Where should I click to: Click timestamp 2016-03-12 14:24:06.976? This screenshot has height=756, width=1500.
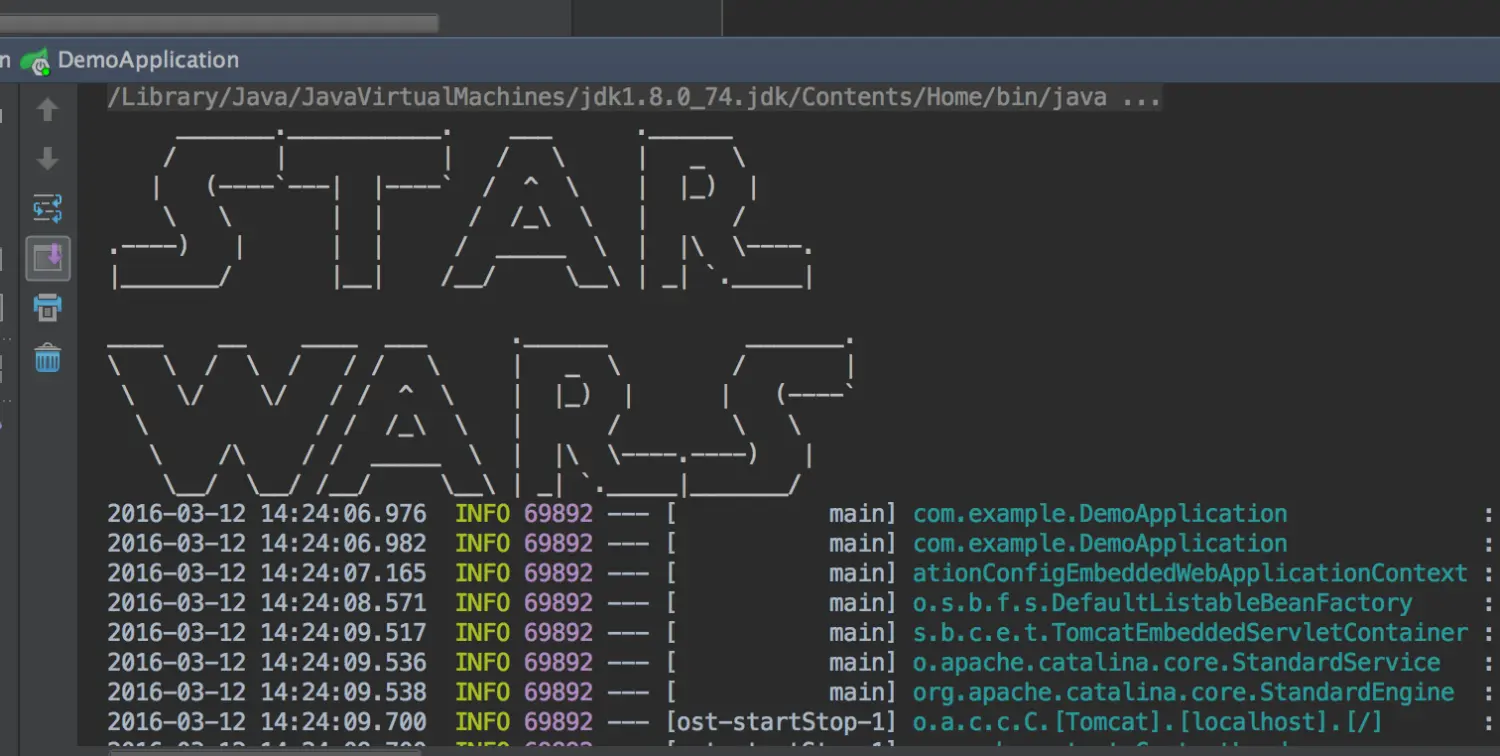coord(267,514)
